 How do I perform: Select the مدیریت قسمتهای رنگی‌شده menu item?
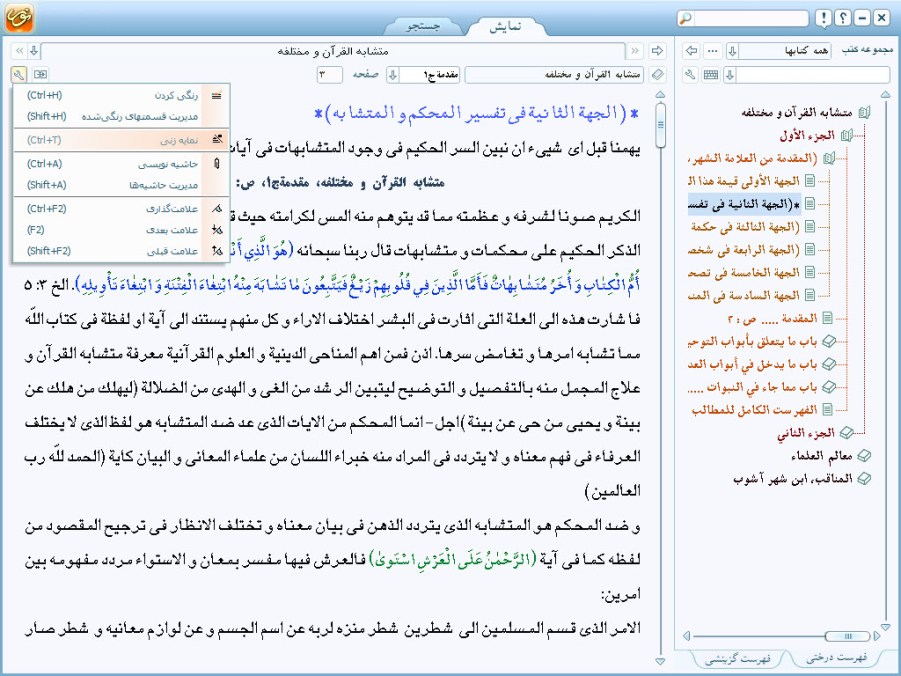121,117
